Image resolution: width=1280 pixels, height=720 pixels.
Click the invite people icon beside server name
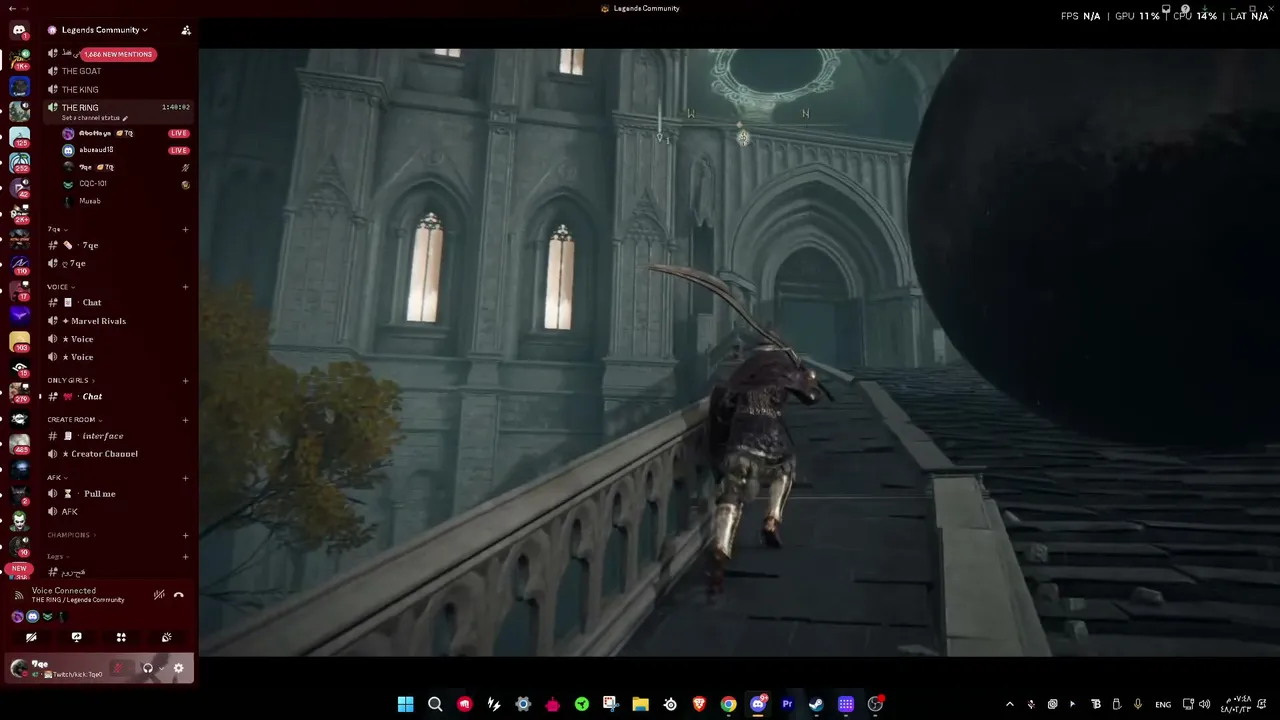[186, 30]
